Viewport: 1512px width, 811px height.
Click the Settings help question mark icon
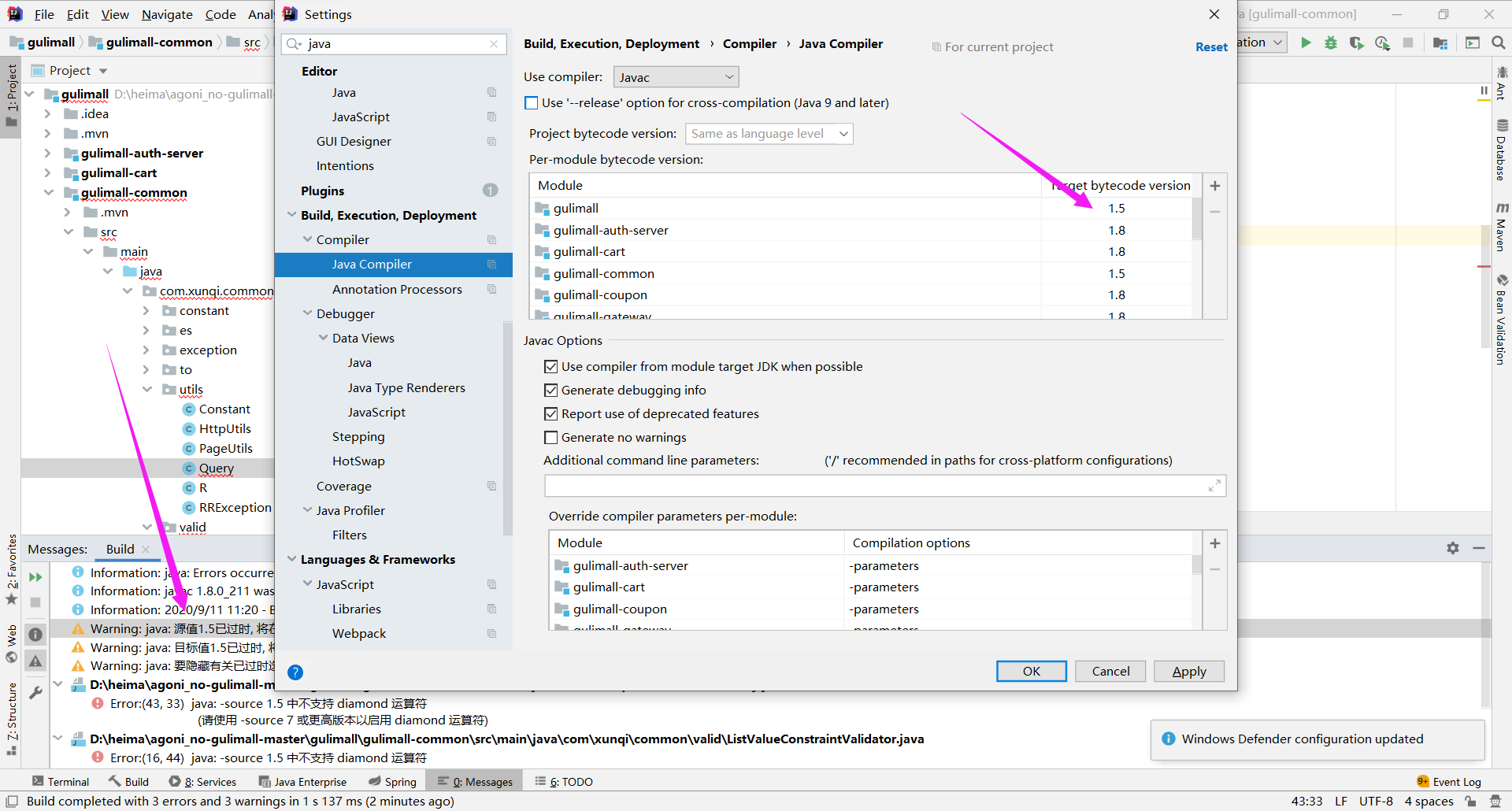(x=295, y=672)
